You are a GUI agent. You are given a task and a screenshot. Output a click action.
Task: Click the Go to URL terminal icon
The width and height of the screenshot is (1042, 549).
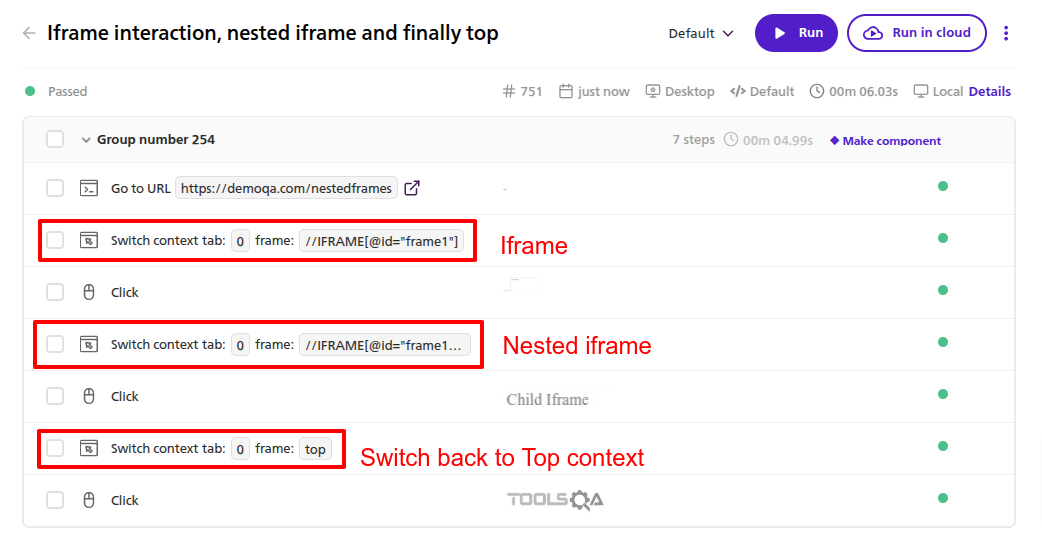89,188
